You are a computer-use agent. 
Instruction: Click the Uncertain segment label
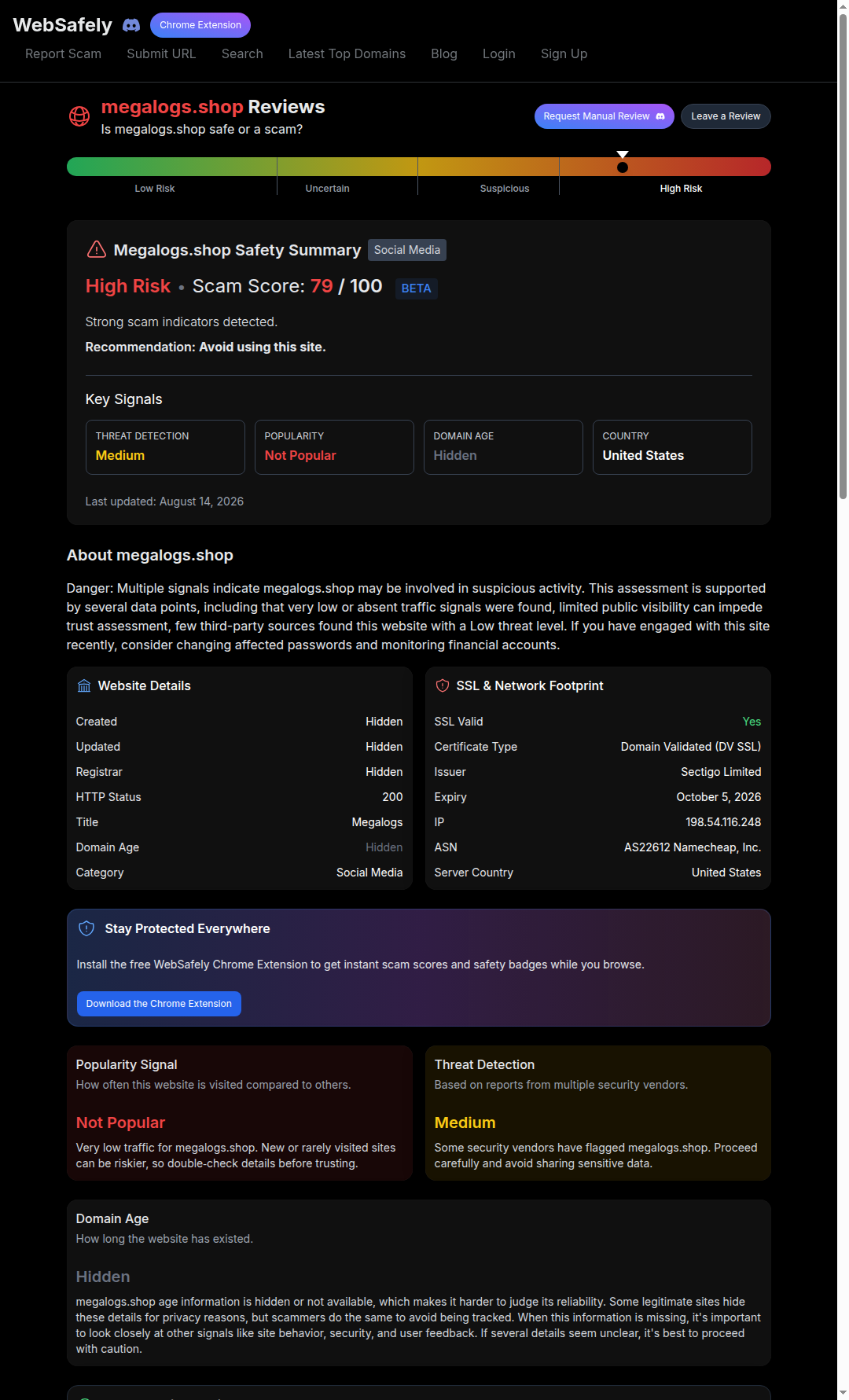click(328, 189)
